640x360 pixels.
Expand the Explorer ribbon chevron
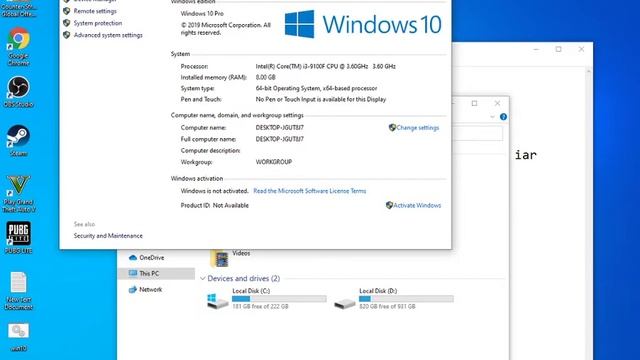[492, 117]
